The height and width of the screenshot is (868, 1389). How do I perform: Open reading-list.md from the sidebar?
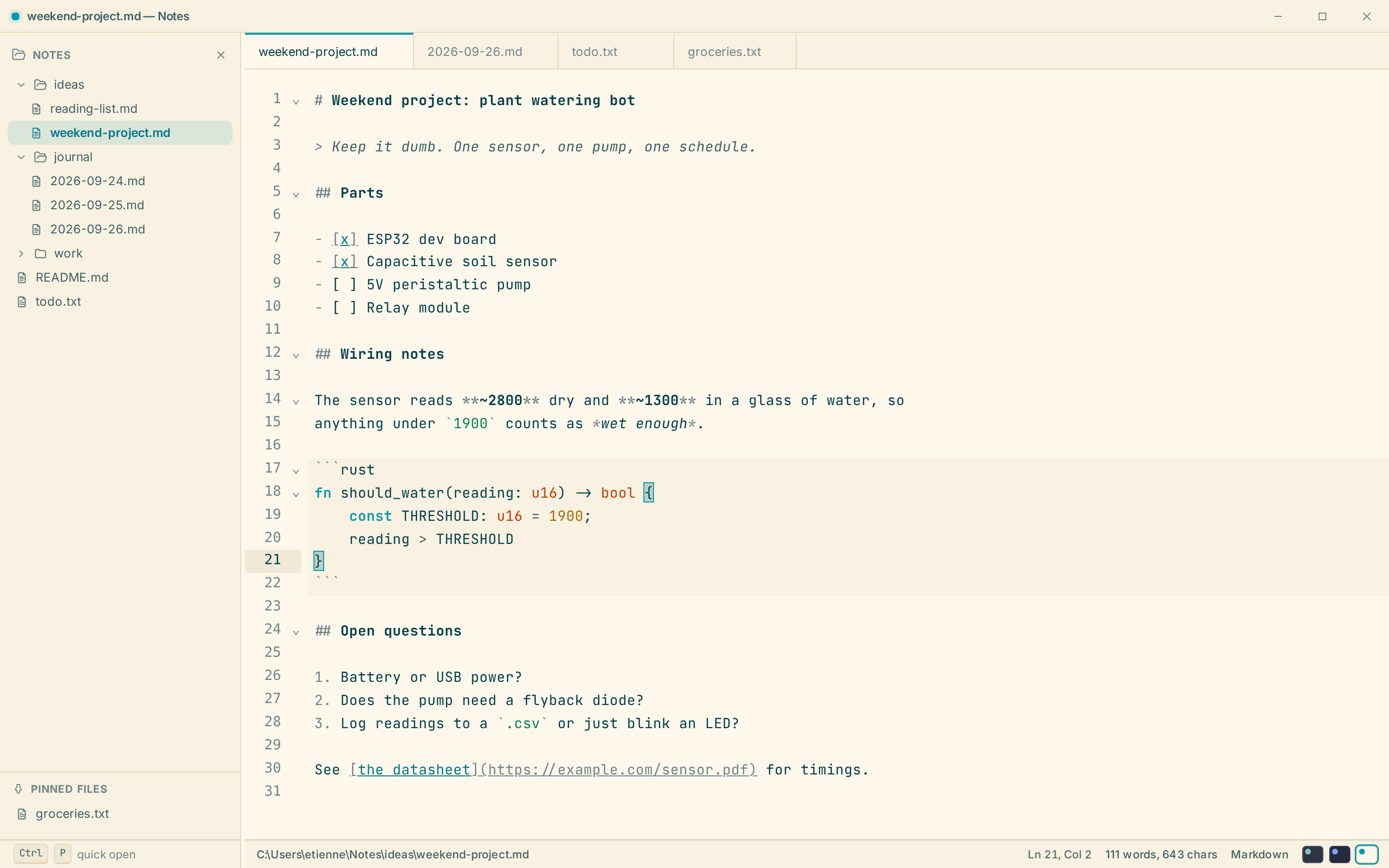pyautogui.click(x=120, y=108)
